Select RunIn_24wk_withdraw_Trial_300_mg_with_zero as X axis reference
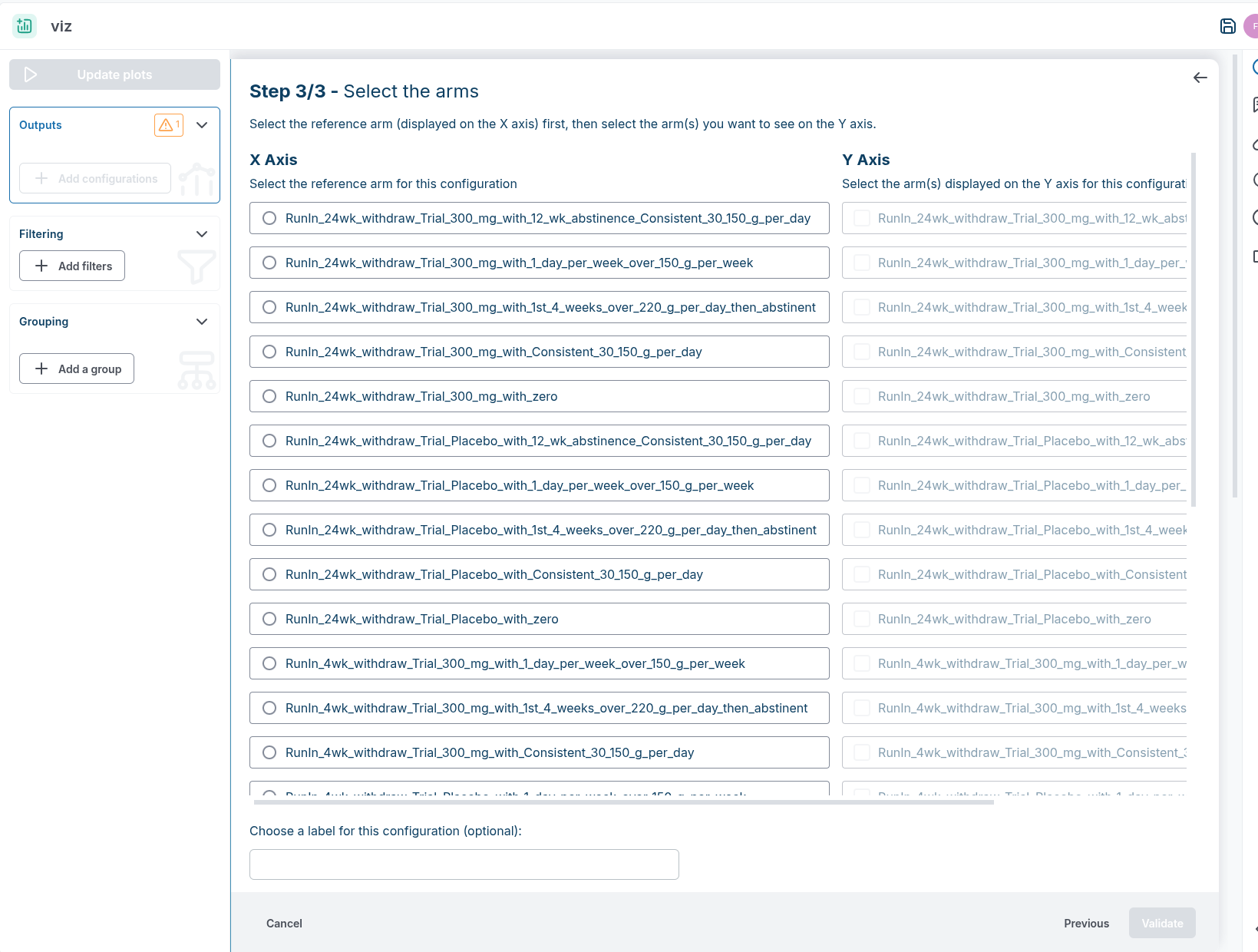The image size is (1258, 952). click(x=269, y=396)
